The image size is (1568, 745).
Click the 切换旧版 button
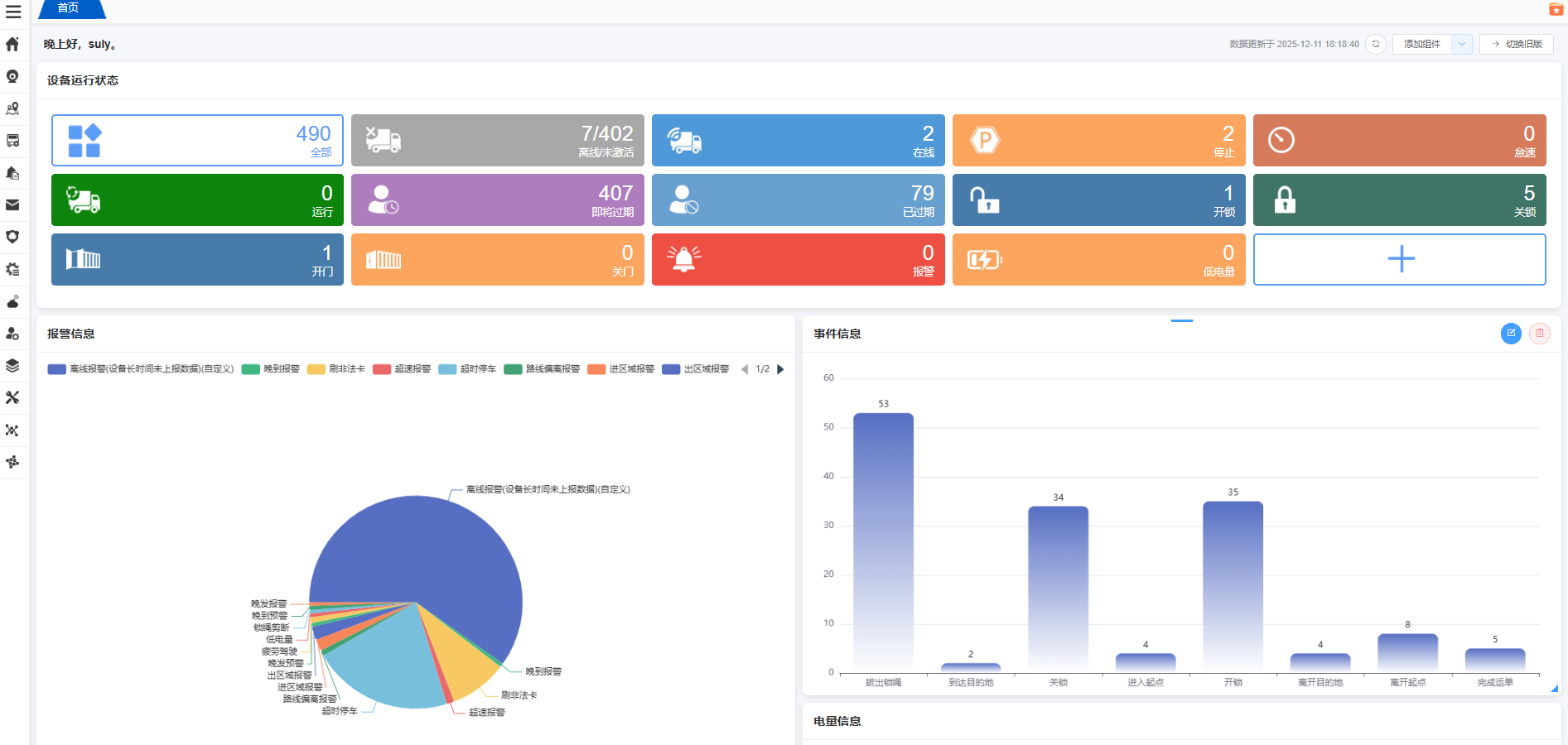(1516, 44)
